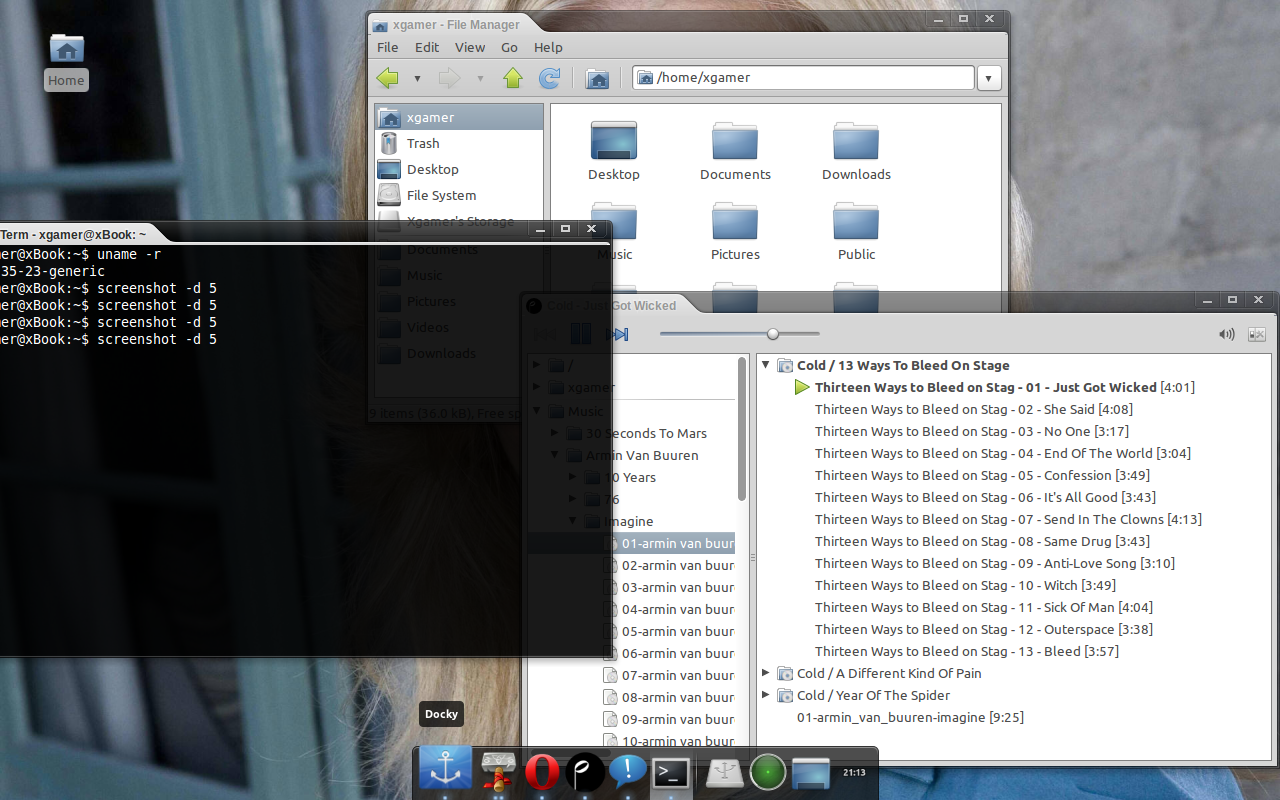Image resolution: width=1280 pixels, height=800 pixels.
Task: Select track 08 - Same Drug
Action: 982,541
